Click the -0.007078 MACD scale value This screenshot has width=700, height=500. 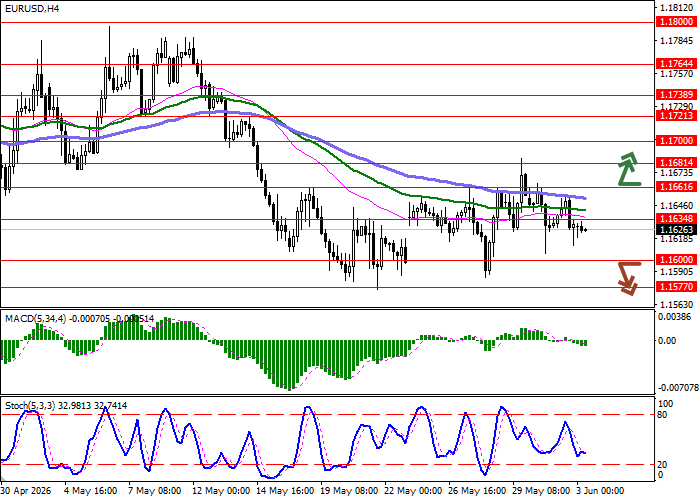(x=677, y=387)
